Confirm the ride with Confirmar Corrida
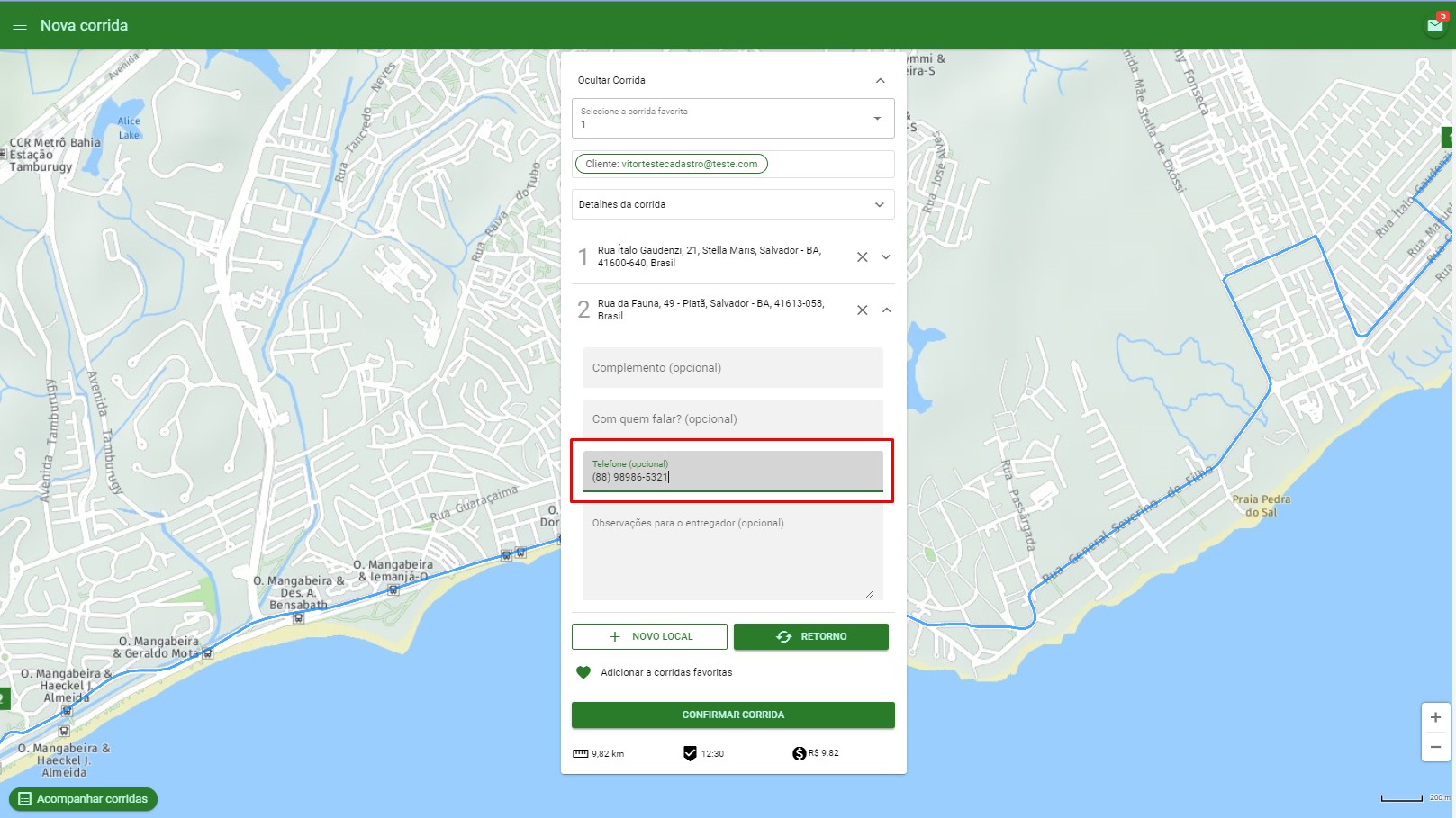Screen dimensions: 1456x818 coord(733,715)
